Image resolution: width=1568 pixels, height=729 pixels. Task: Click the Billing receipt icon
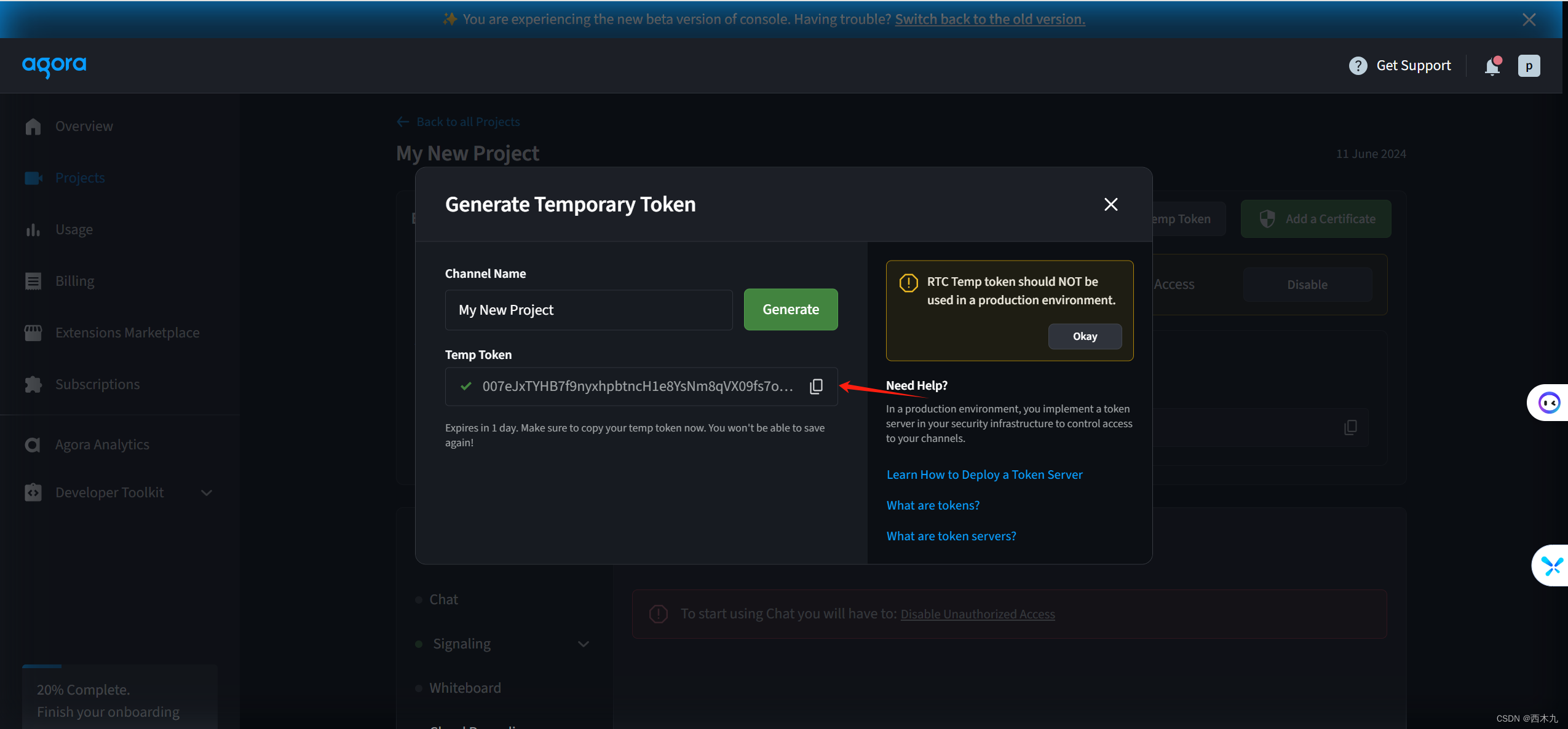(33, 281)
